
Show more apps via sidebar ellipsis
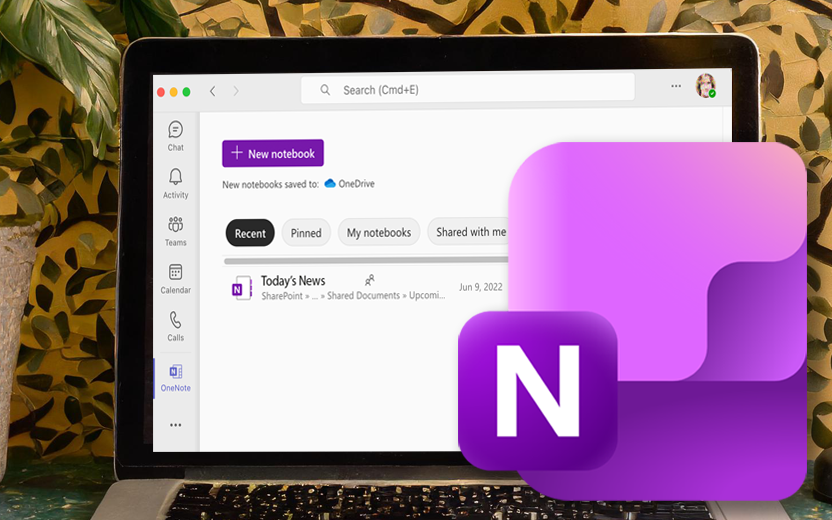(x=176, y=425)
